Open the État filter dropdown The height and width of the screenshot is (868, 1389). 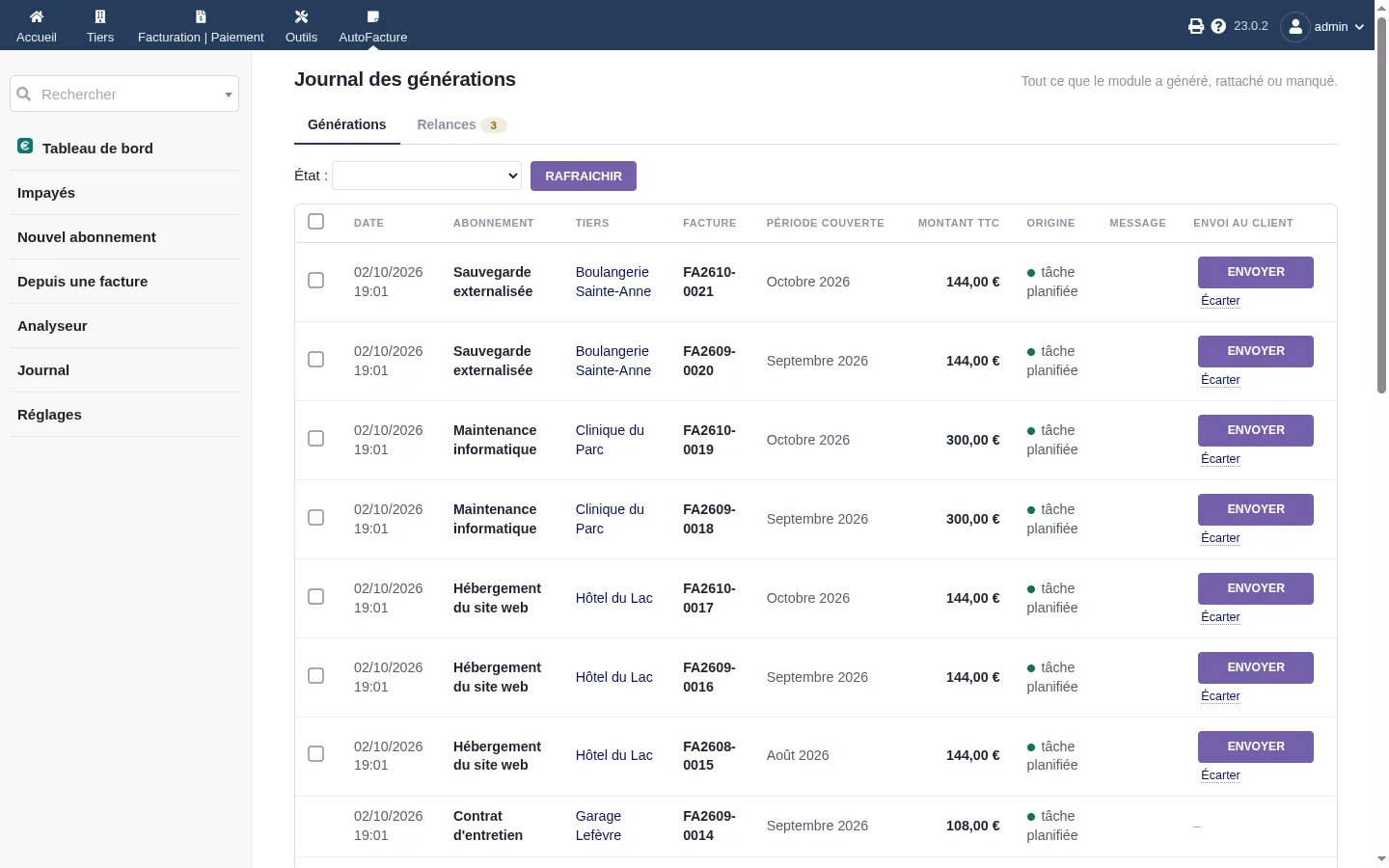pyautogui.click(x=427, y=176)
